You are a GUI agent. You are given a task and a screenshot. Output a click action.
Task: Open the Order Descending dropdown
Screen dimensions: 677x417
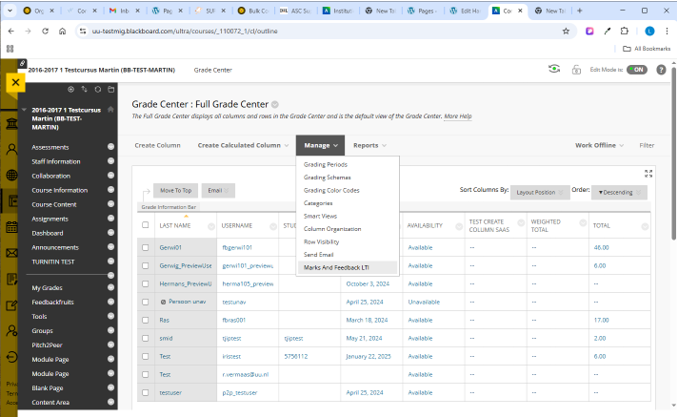619,193
